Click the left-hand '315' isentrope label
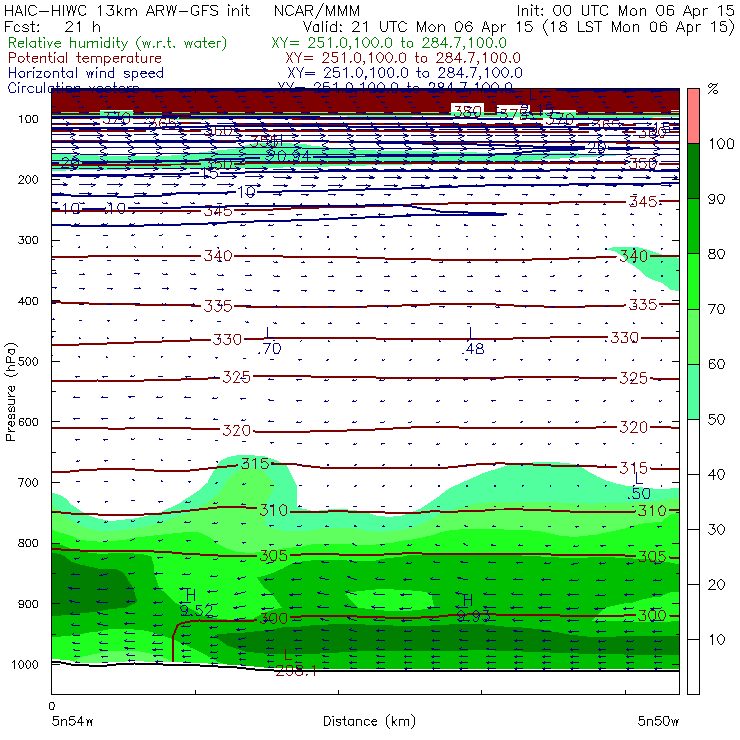 coord(255,464)
